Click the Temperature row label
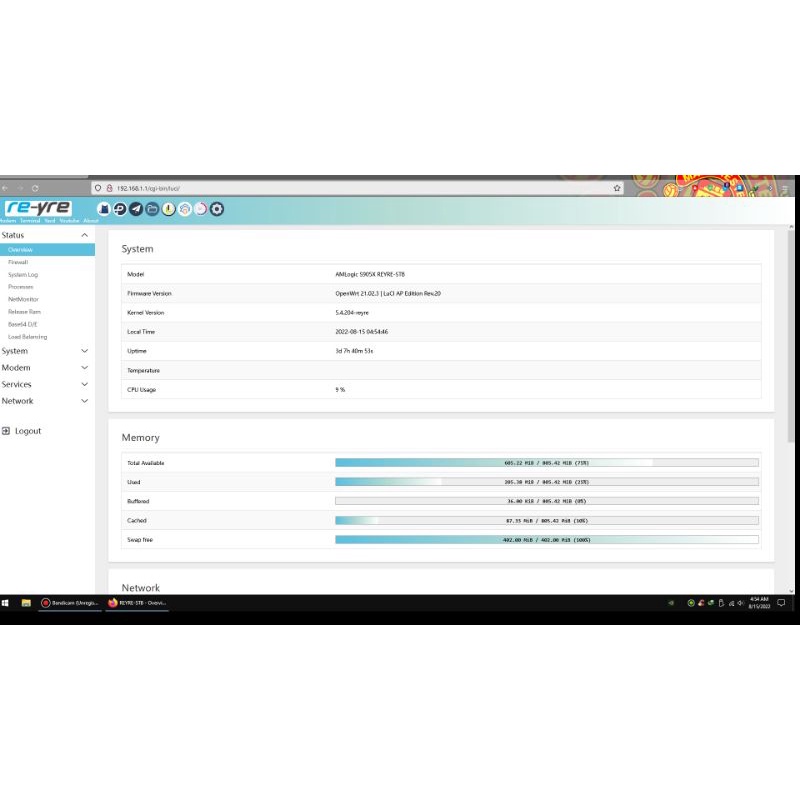Viewport: 800px width, 800px height. [143, 370]
